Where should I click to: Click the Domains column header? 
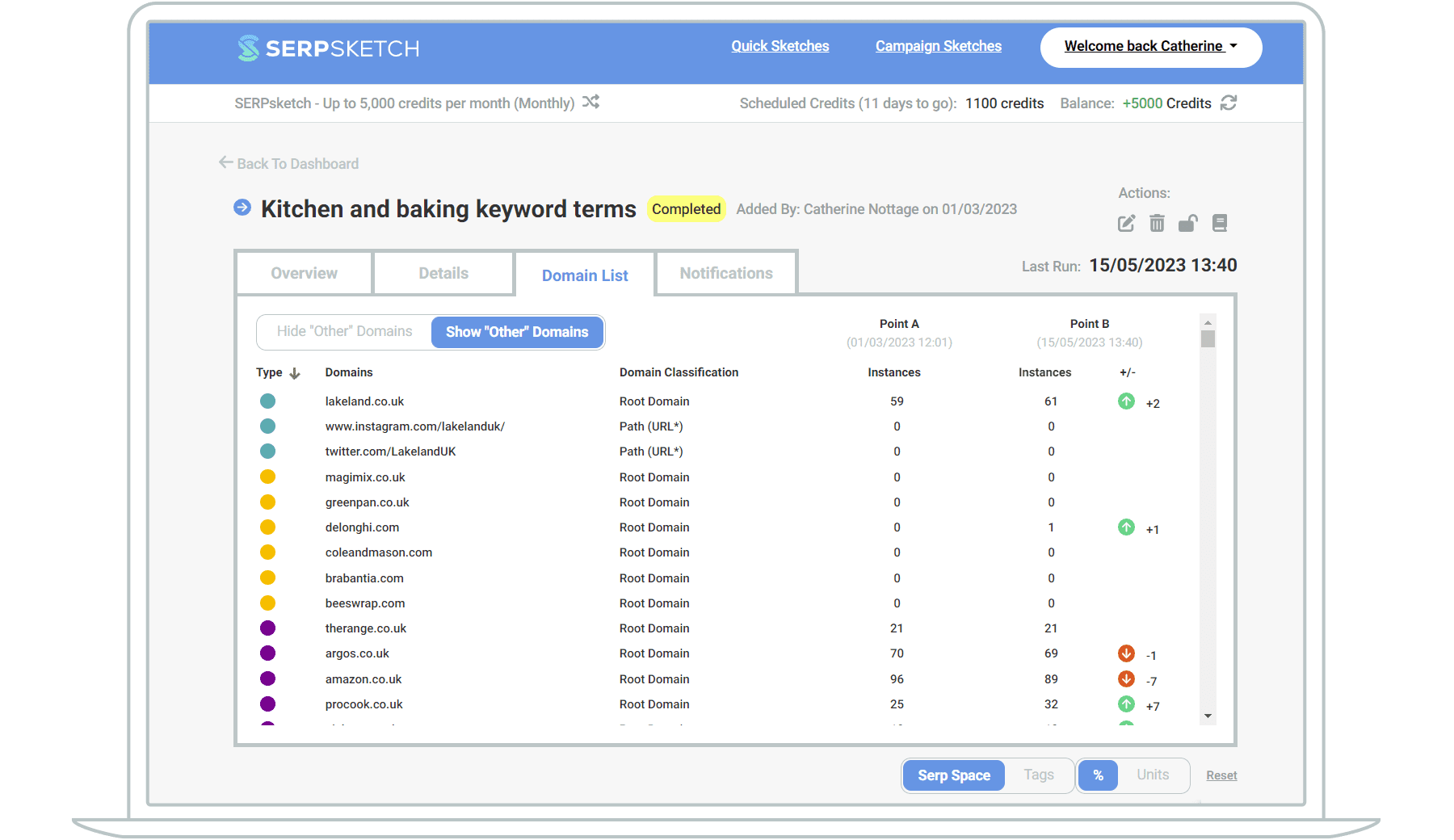click(x=349, y=372)
